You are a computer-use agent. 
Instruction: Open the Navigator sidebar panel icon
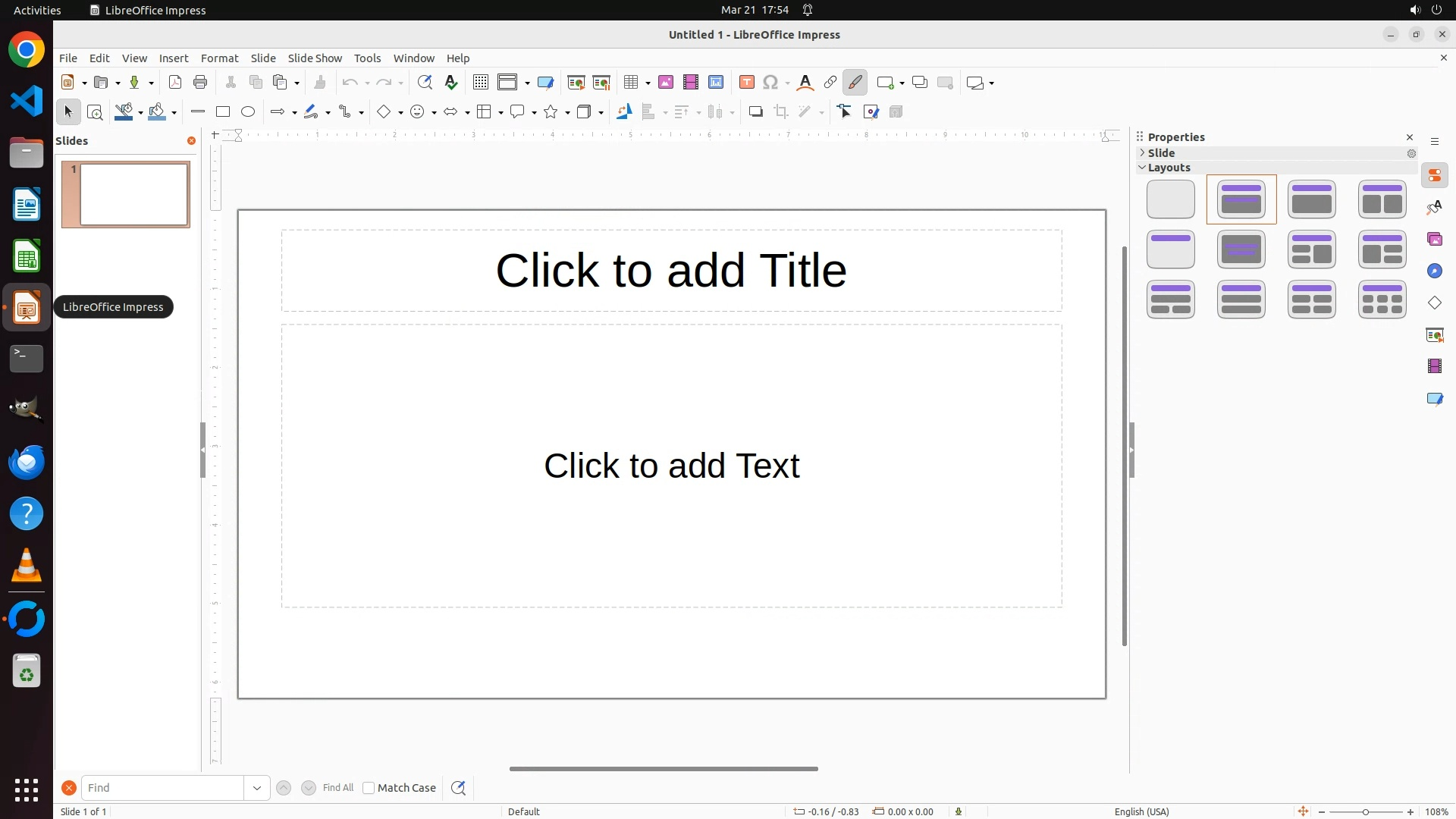click(1435, 271)
